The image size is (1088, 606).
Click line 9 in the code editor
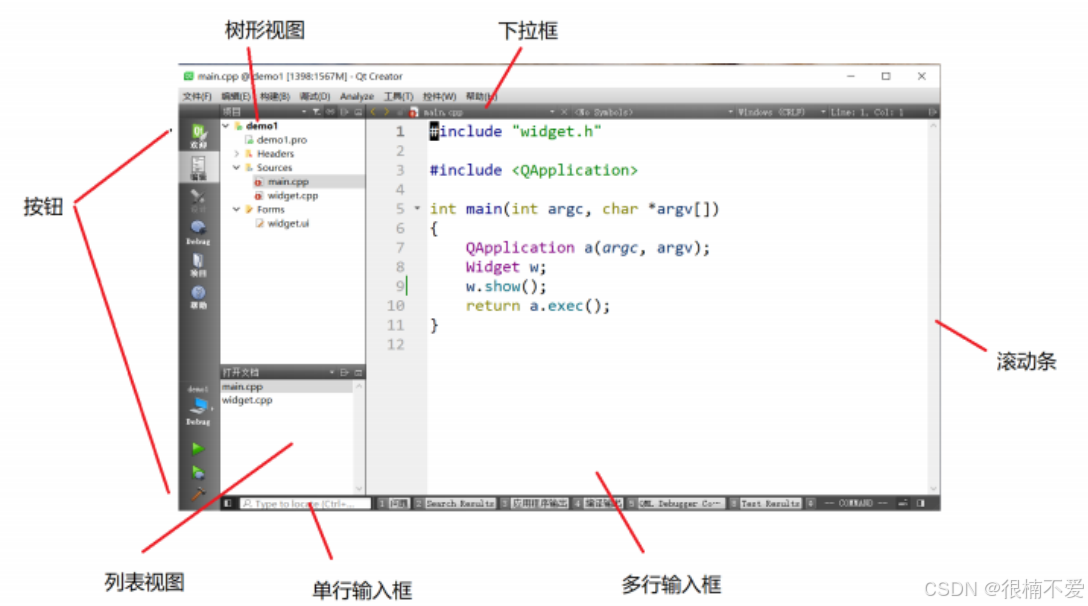point(506,286)
